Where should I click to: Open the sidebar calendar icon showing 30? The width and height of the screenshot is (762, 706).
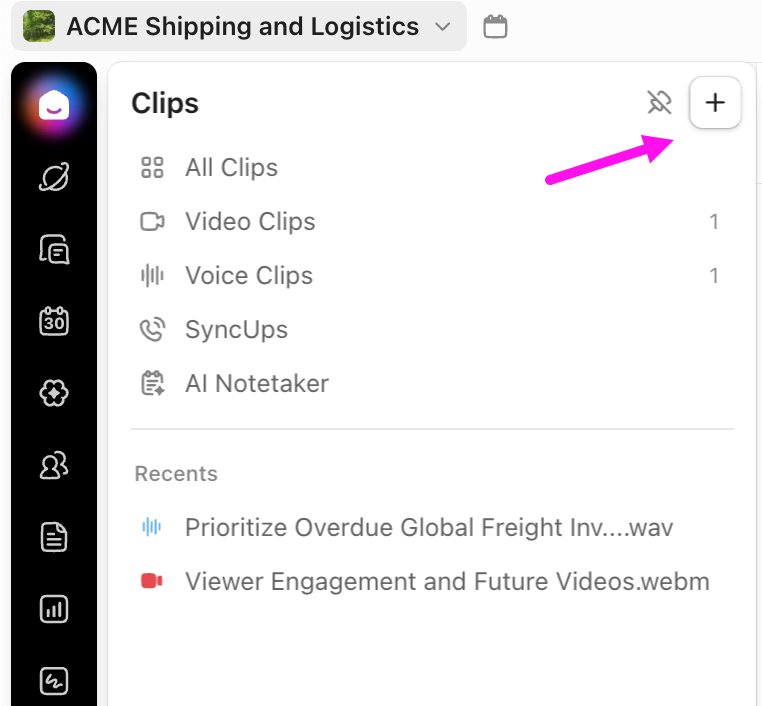54,321
